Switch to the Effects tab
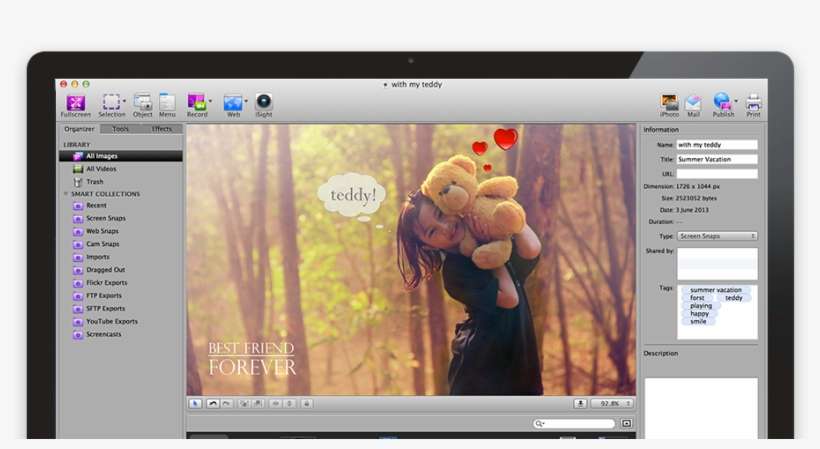The image size is (820, 449). (x=162, y=129)
